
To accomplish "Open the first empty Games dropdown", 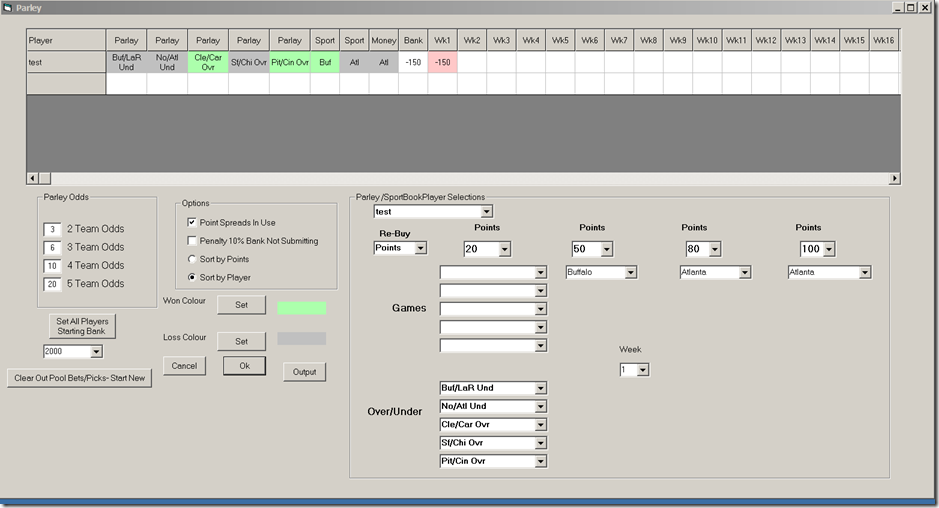I will (540, 273).
